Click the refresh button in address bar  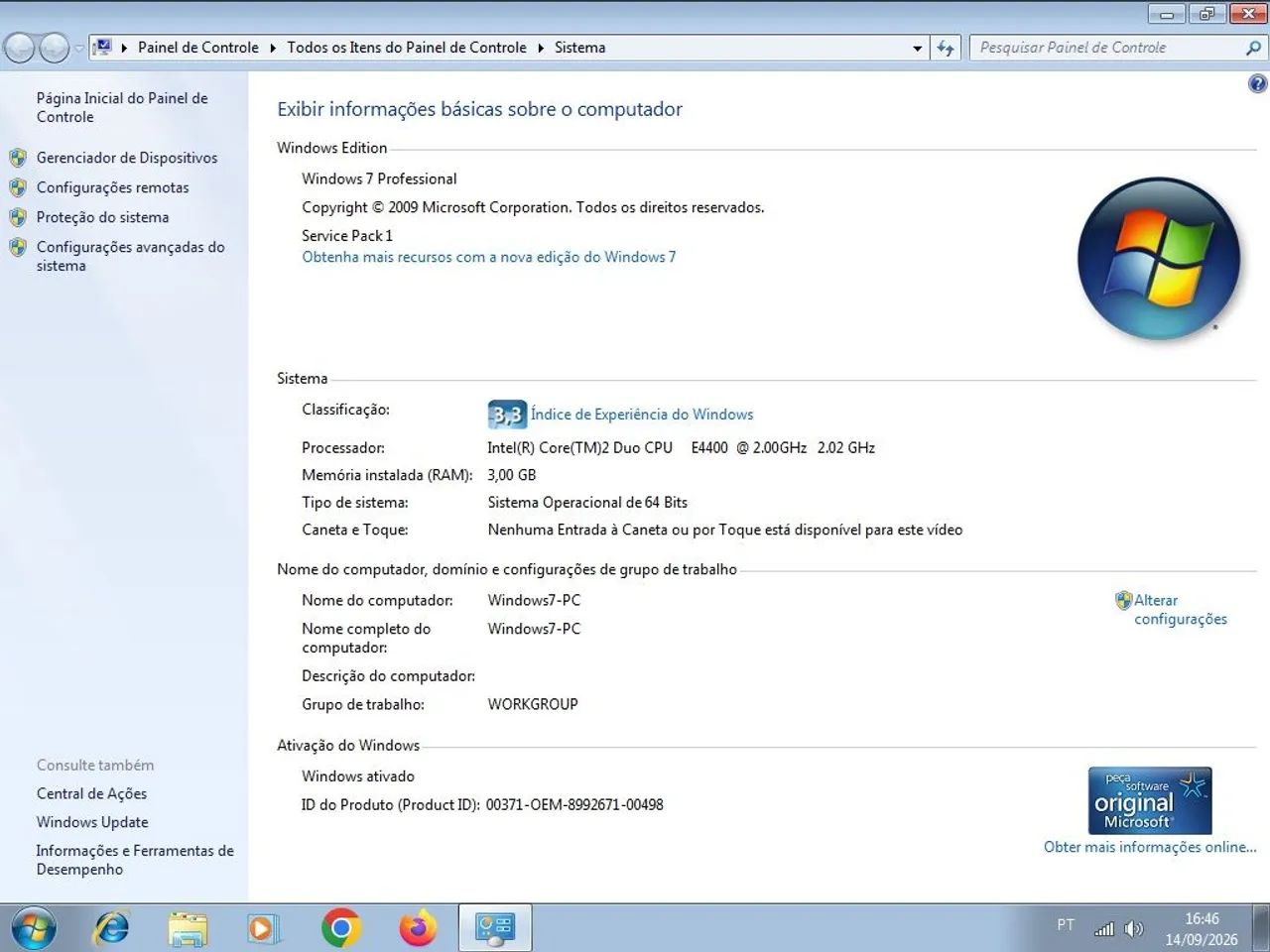pyautogui.click(x=946, y=48)
